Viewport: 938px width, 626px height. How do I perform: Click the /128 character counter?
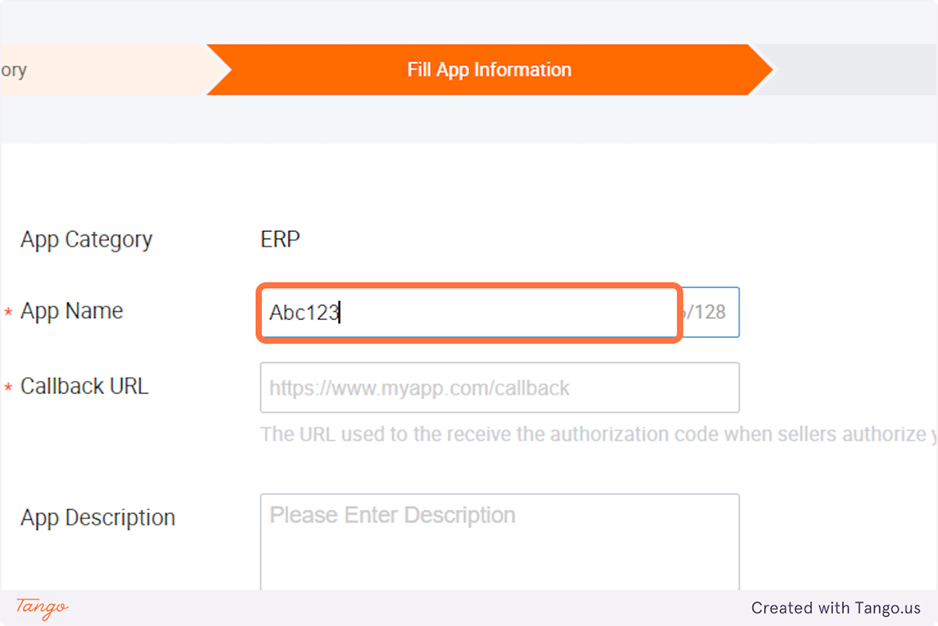coord(708,312)
